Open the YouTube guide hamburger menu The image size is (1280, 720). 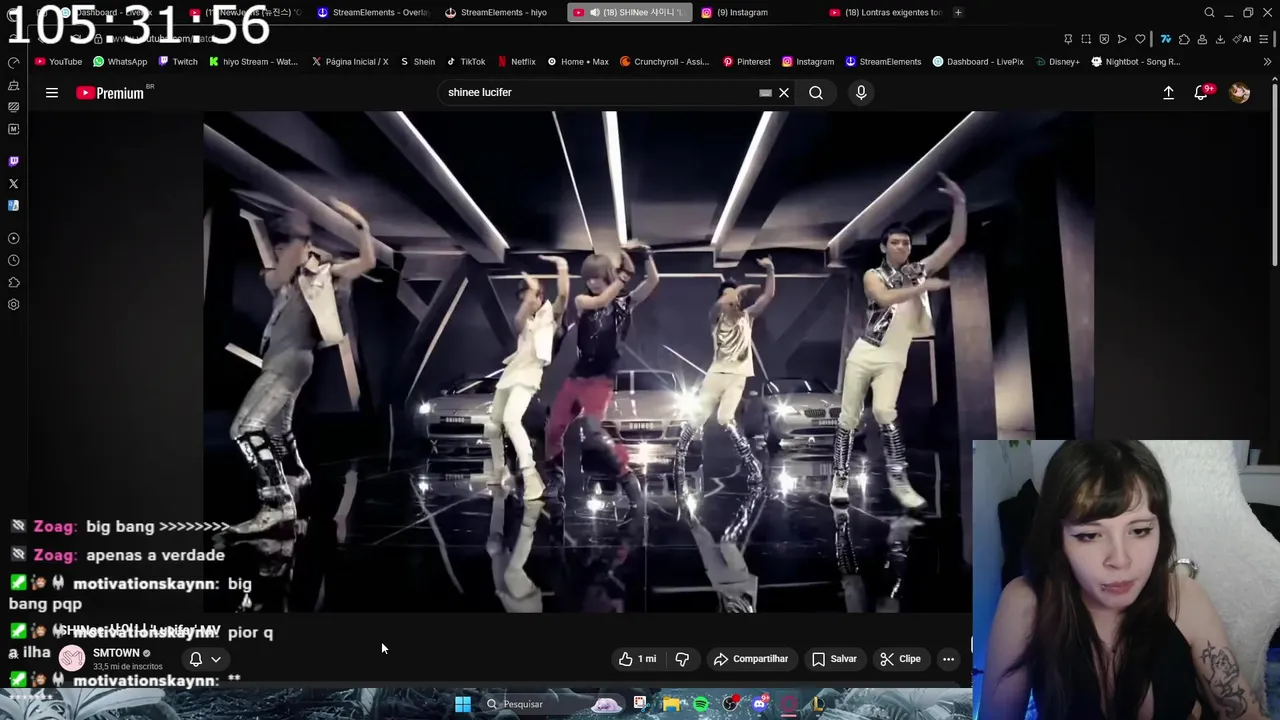(x=52, y=93)
